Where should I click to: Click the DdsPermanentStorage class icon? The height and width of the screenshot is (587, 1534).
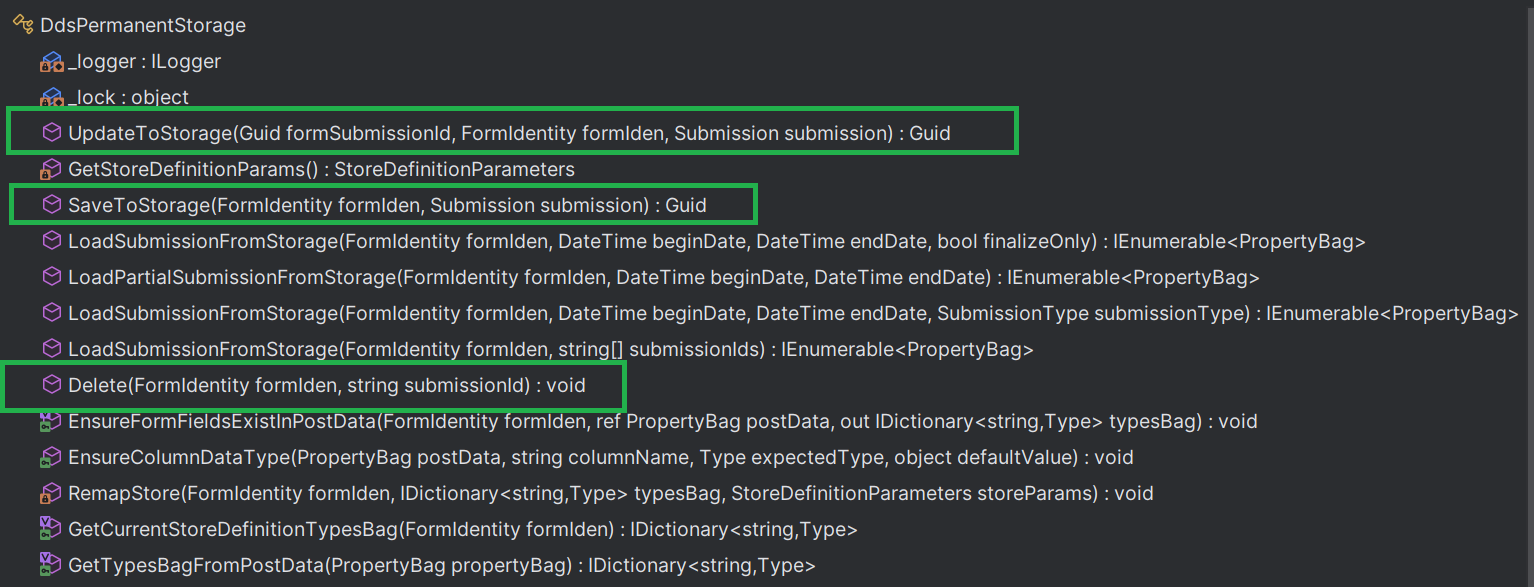coord(23,25)
